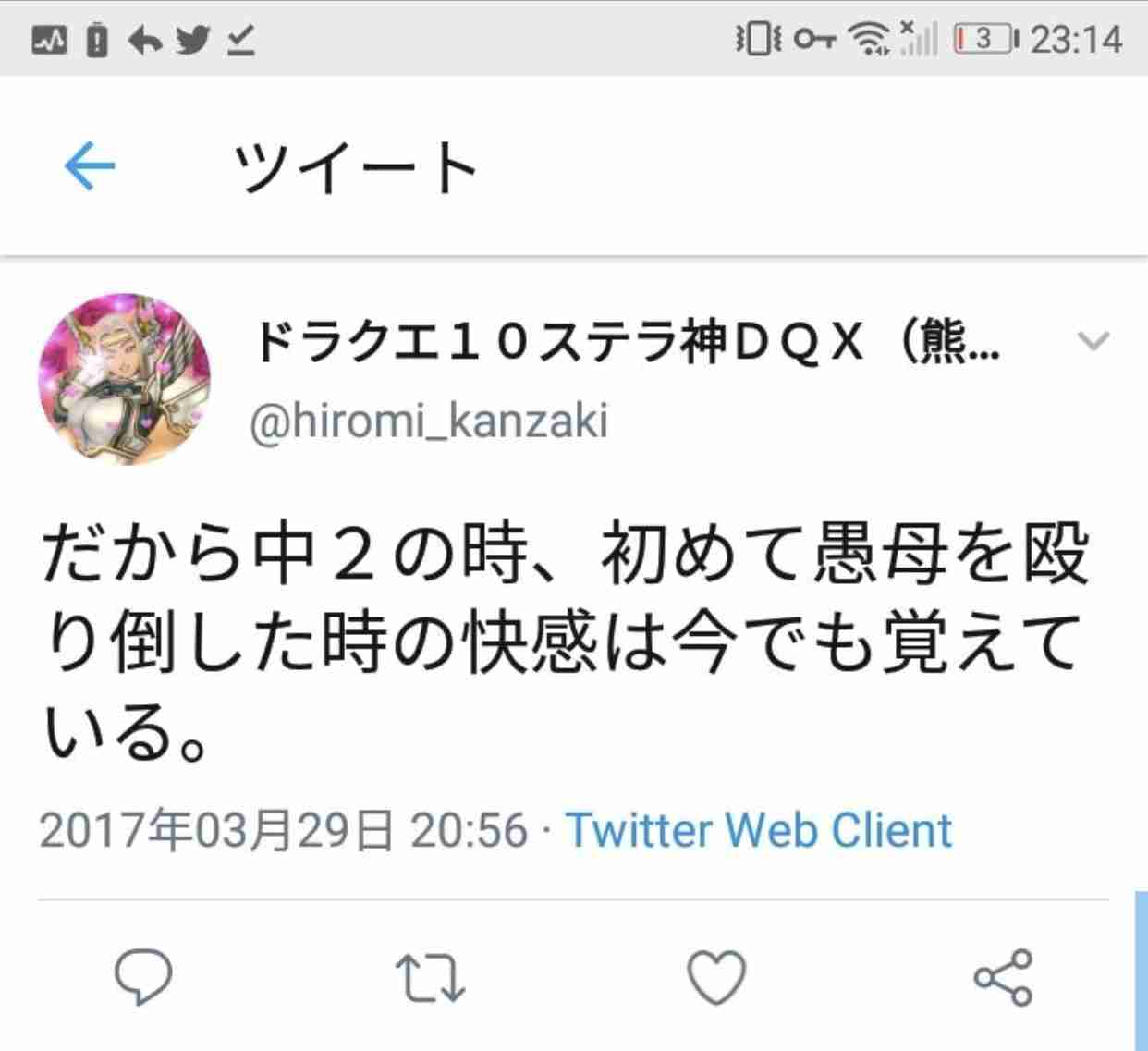
Task: Tap the back arrow icon
Action: pos(90,166)
